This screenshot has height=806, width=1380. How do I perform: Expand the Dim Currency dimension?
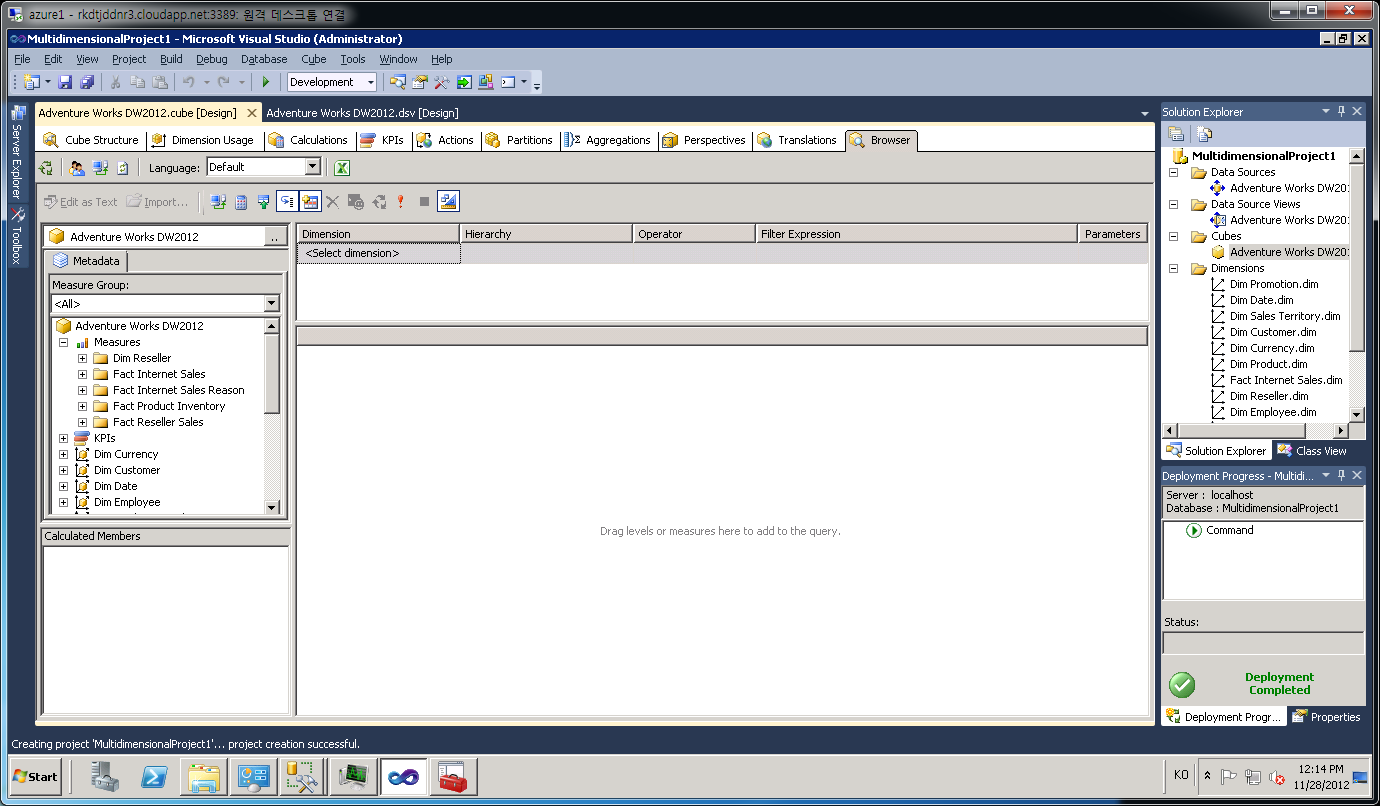coord(63,454)
